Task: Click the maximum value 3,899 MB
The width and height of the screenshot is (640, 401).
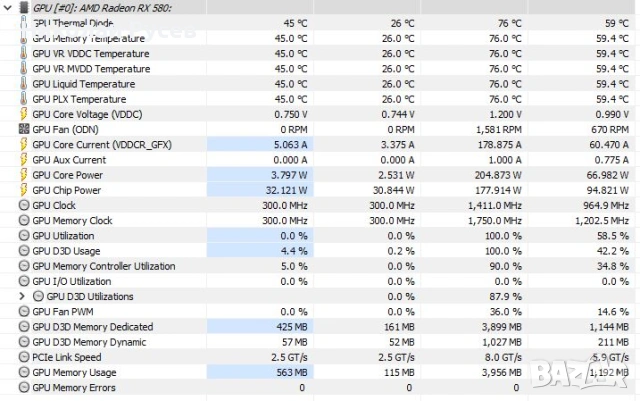Action: (502, 327)
